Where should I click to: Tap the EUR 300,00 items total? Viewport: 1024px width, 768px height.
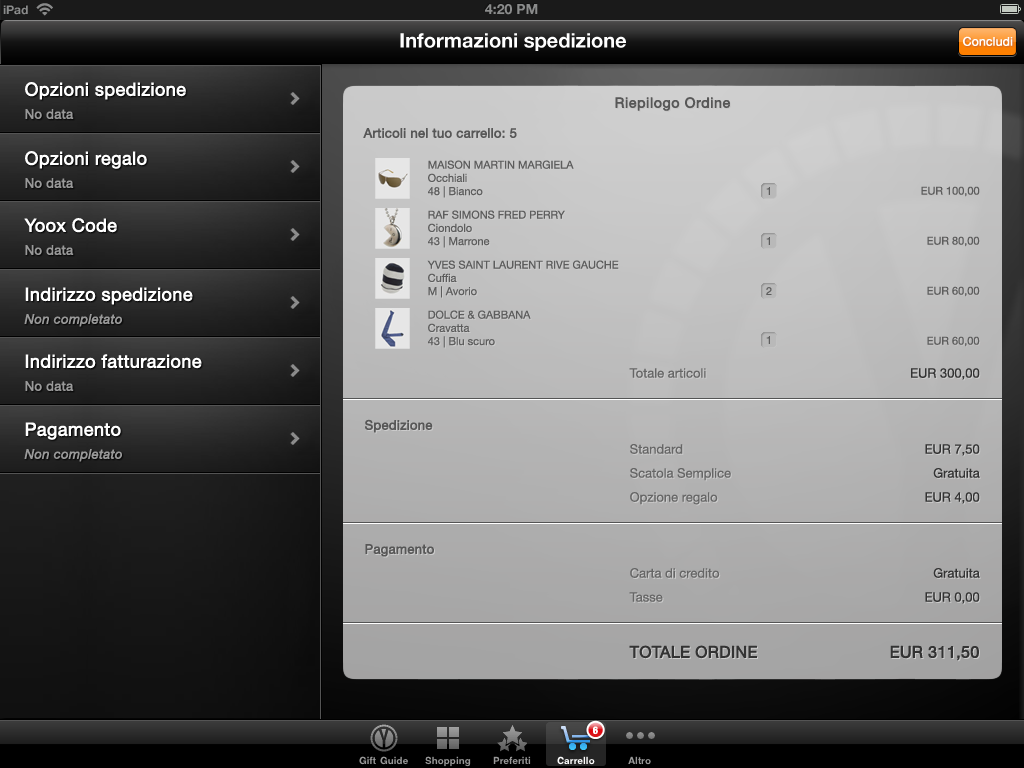pos(944,374)
